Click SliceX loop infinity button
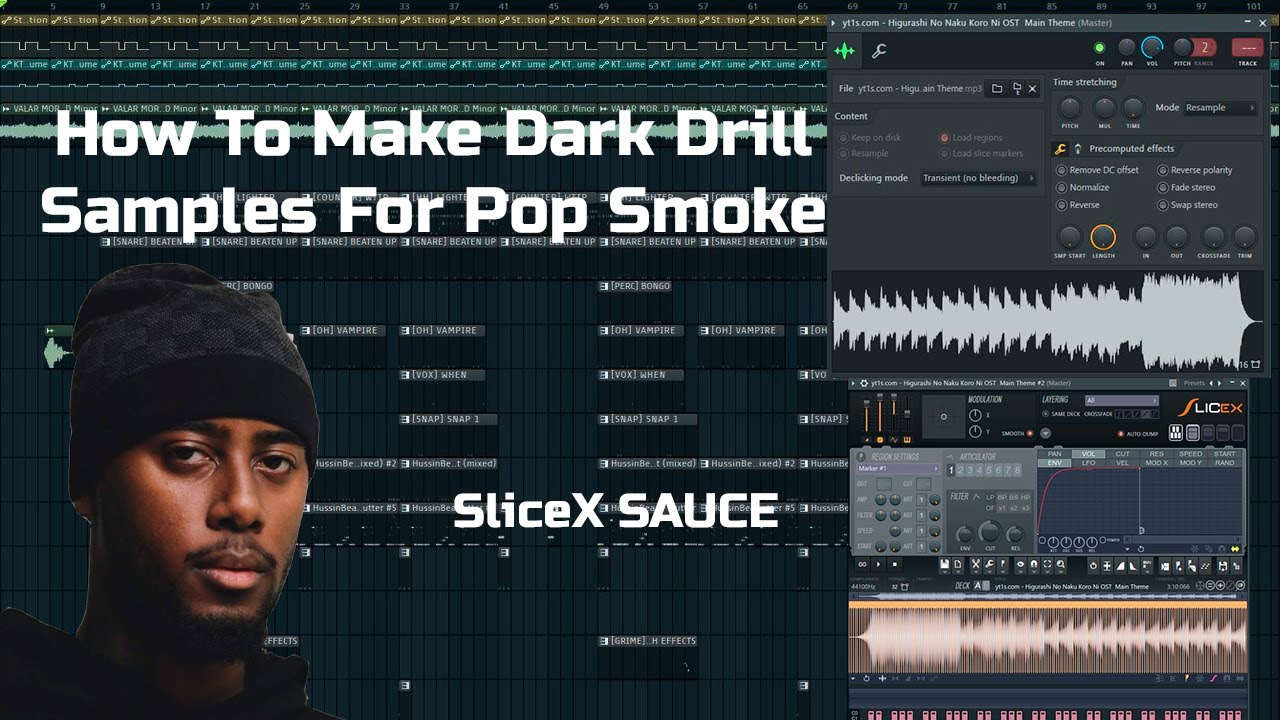Viewport: 1280px width, 720px height. point(862,564)
